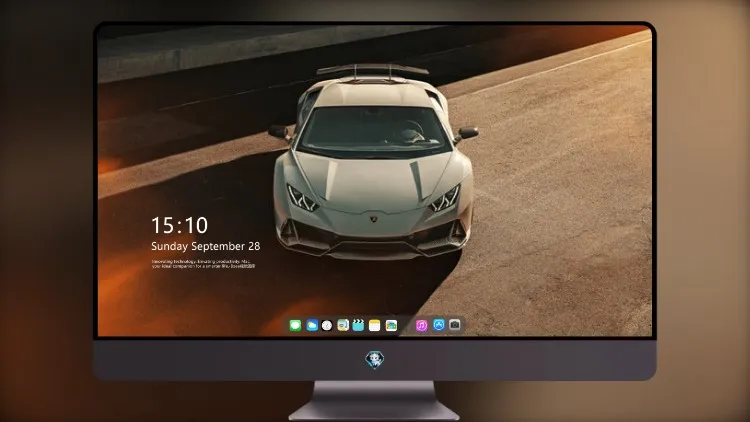Screen dimensions: 750x422
Task: Open the Clock app in the dock
Action: point(327,325)
